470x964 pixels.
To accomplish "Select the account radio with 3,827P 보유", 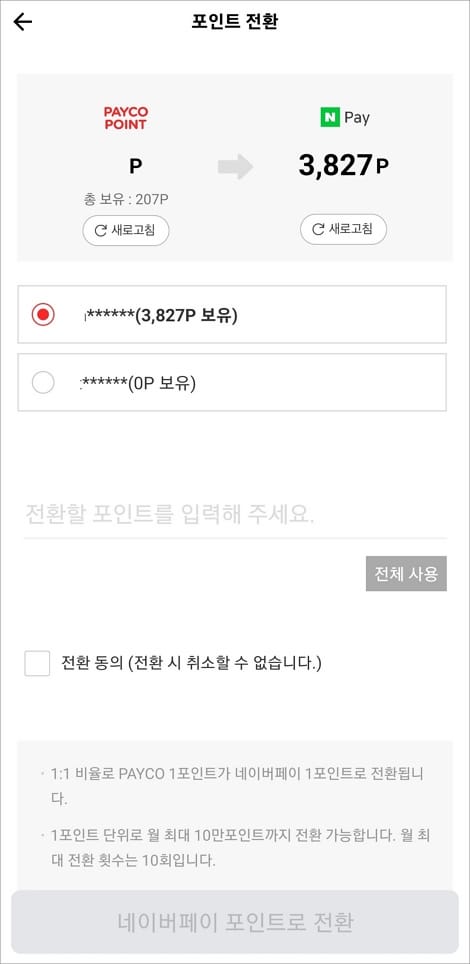I will click(x=43, y=315).
